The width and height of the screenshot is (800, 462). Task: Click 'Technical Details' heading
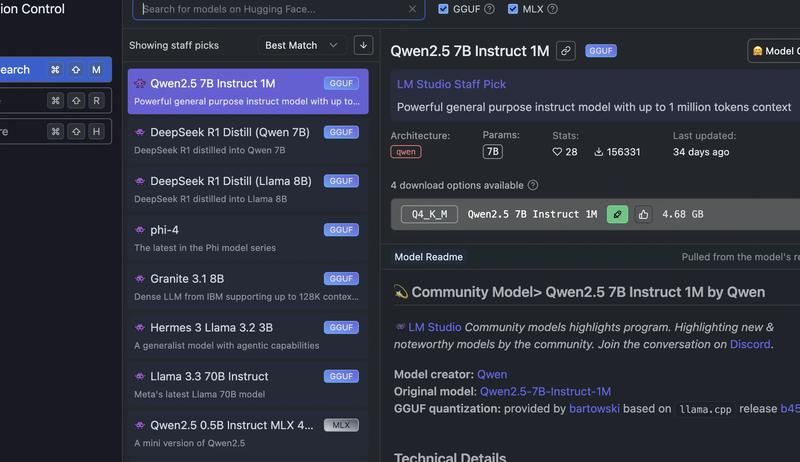pos(450,456)
